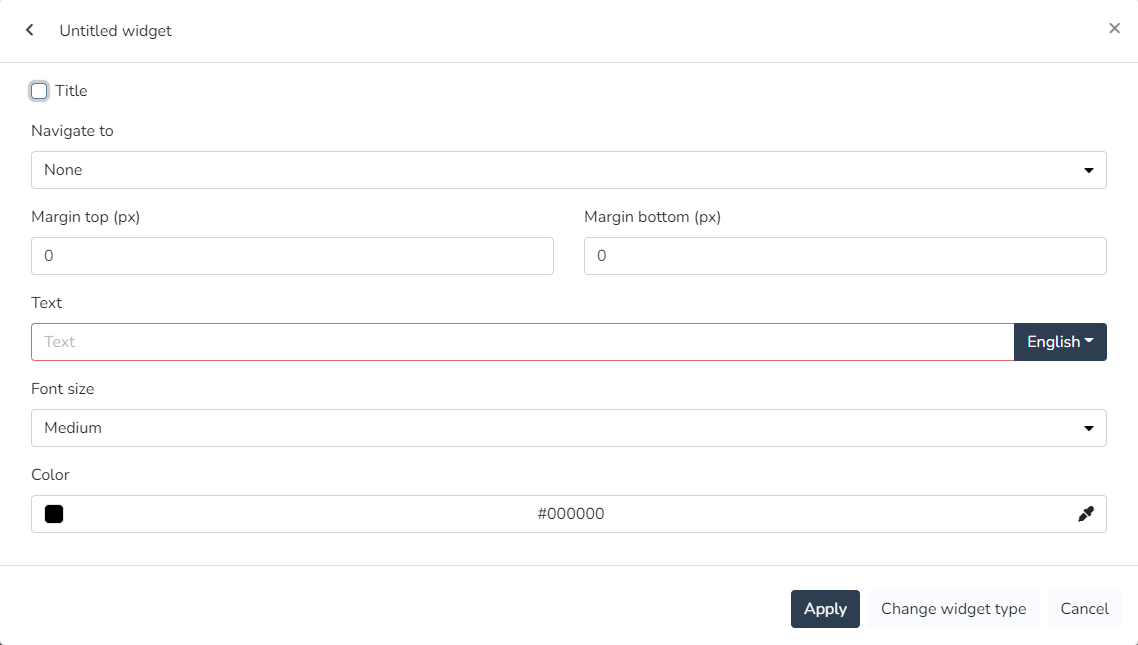Click the caret arrow on the Font size field
The width and height of the screenshot is (1138, 645).
tap(1089, 428)
